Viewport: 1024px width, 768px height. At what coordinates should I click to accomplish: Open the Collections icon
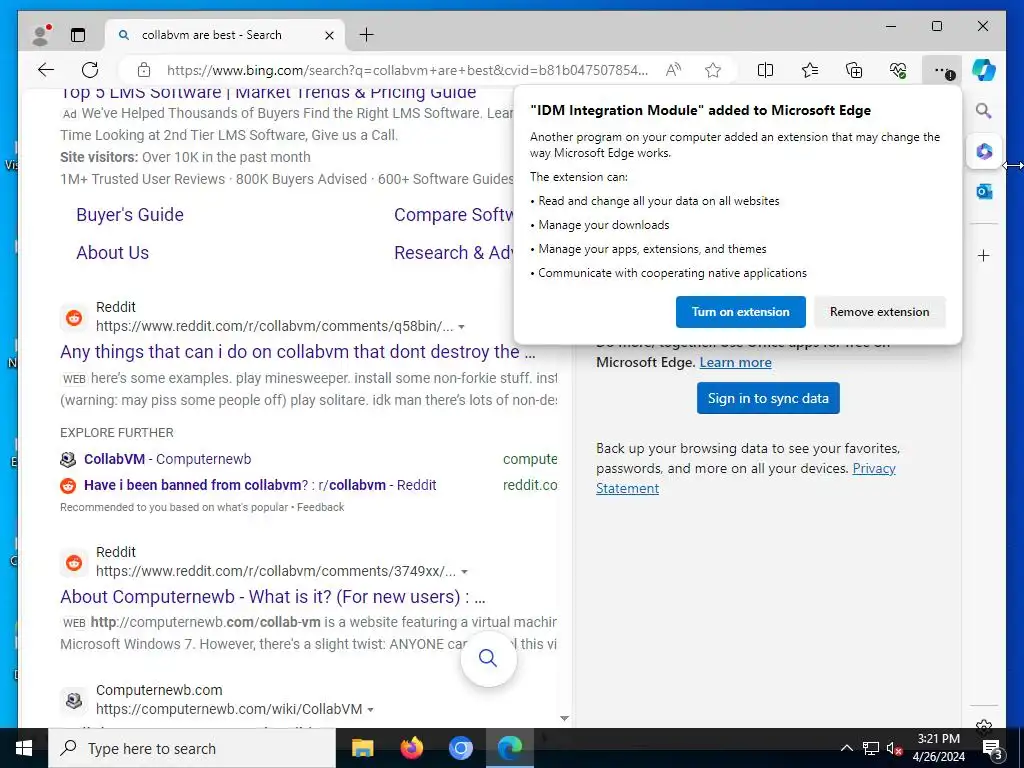(854, 70)
